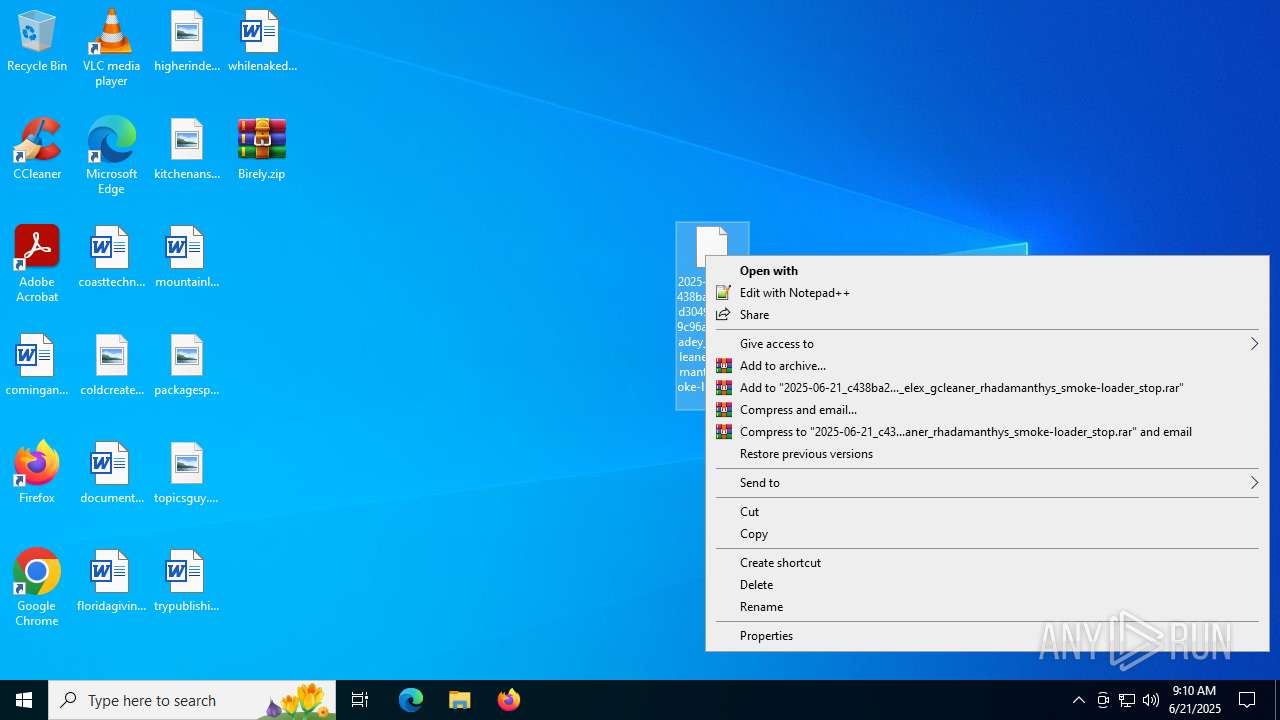Image resolution: width=1280 pixels, height=720 pixels.
Task: Choose Share in the context menu
Action: tap(987, 314)
